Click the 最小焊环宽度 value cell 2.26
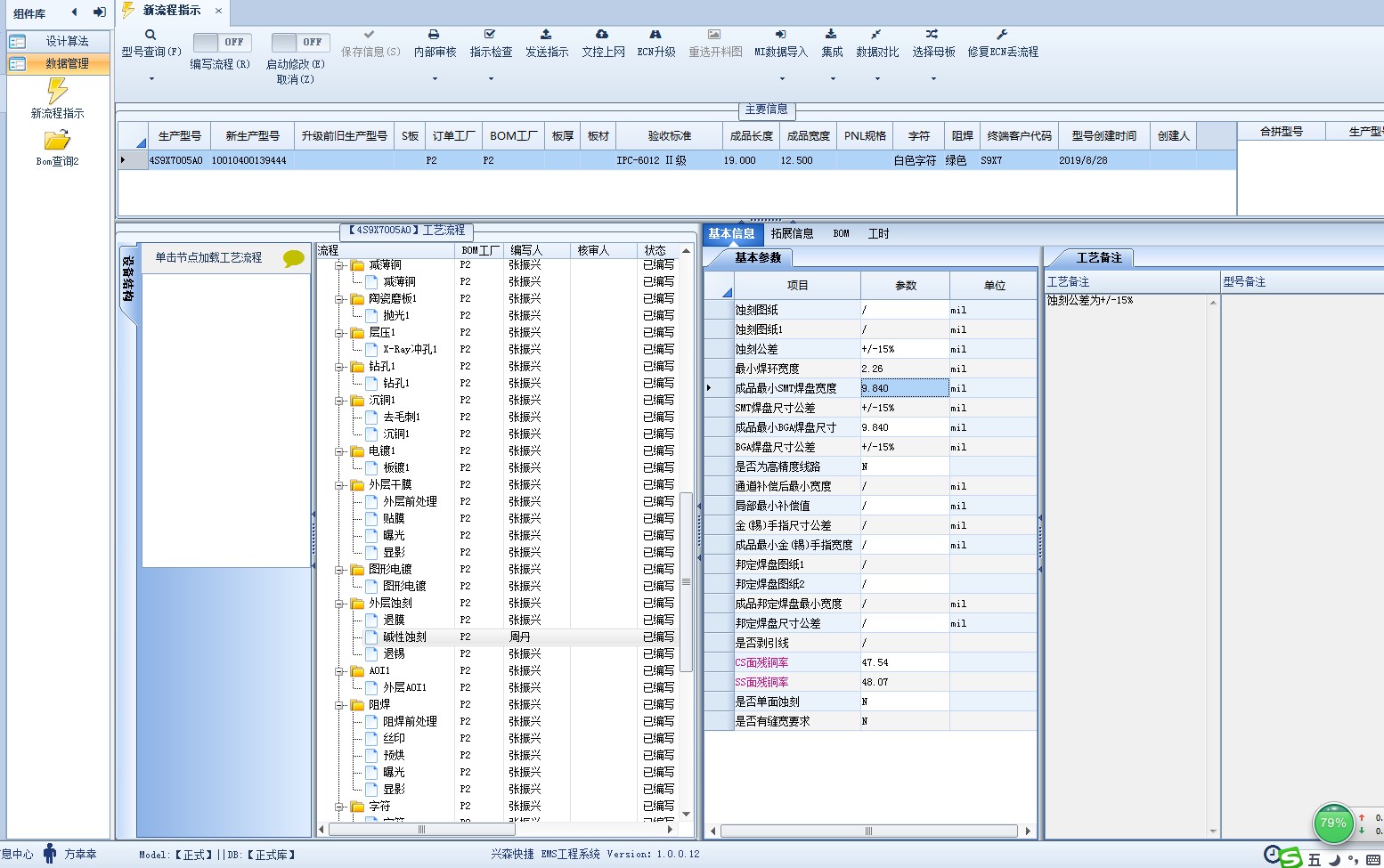 [905, 369]
